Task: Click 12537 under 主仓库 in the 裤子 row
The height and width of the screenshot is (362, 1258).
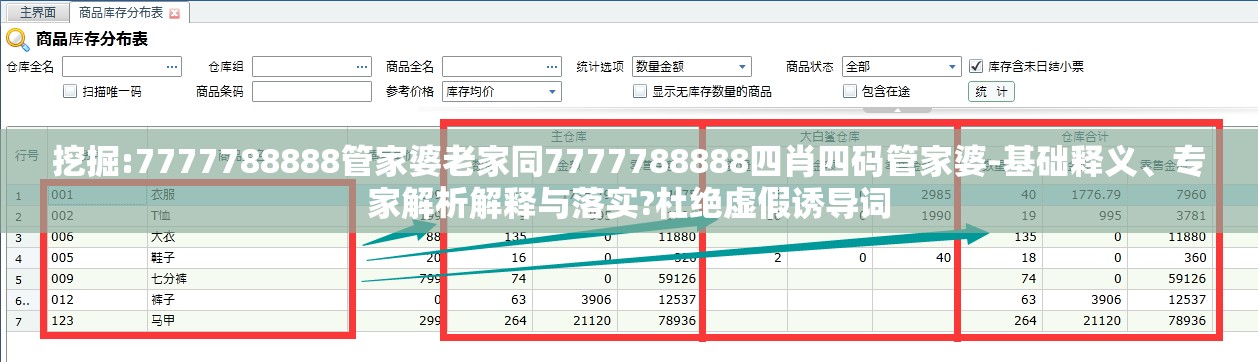Action: tap(677, 299)
